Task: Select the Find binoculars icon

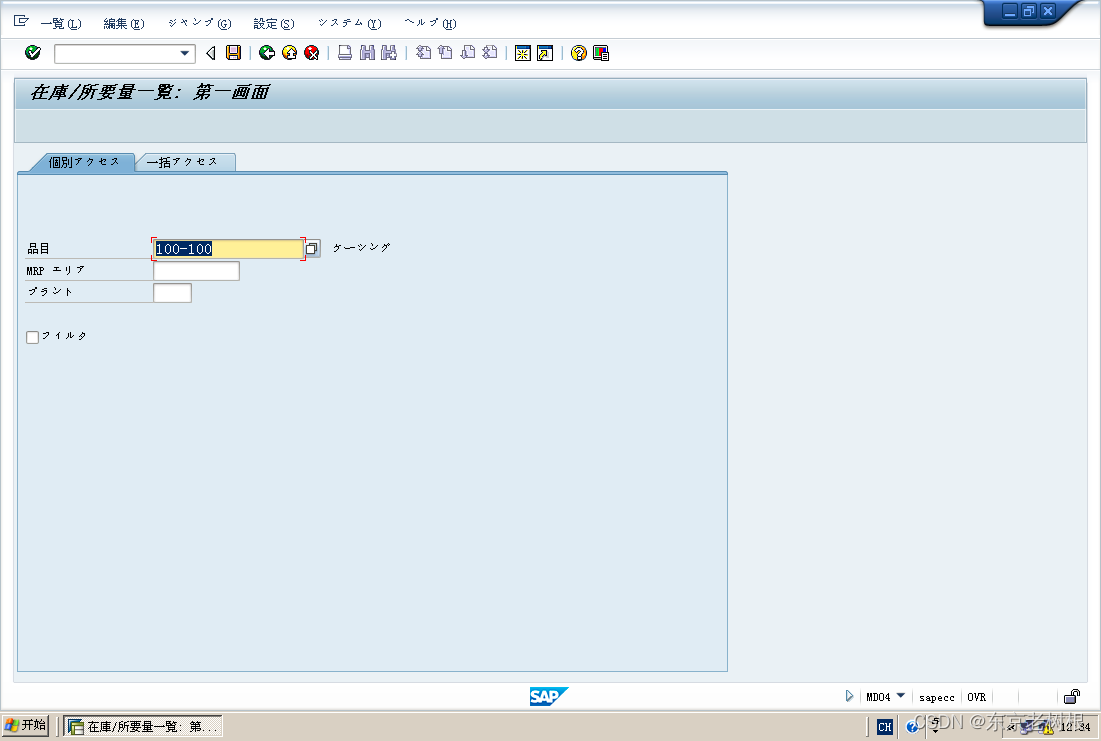Action: point(367,53)
